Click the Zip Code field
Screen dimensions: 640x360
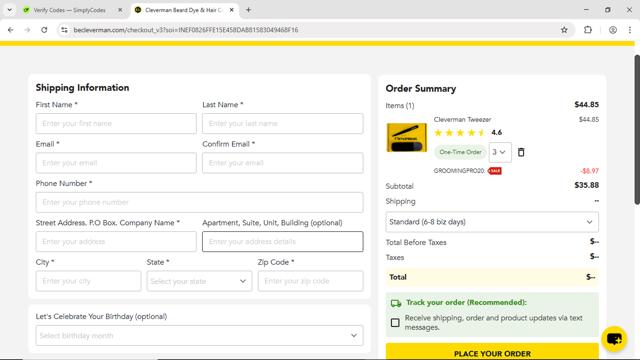click(x=310, y=281)
